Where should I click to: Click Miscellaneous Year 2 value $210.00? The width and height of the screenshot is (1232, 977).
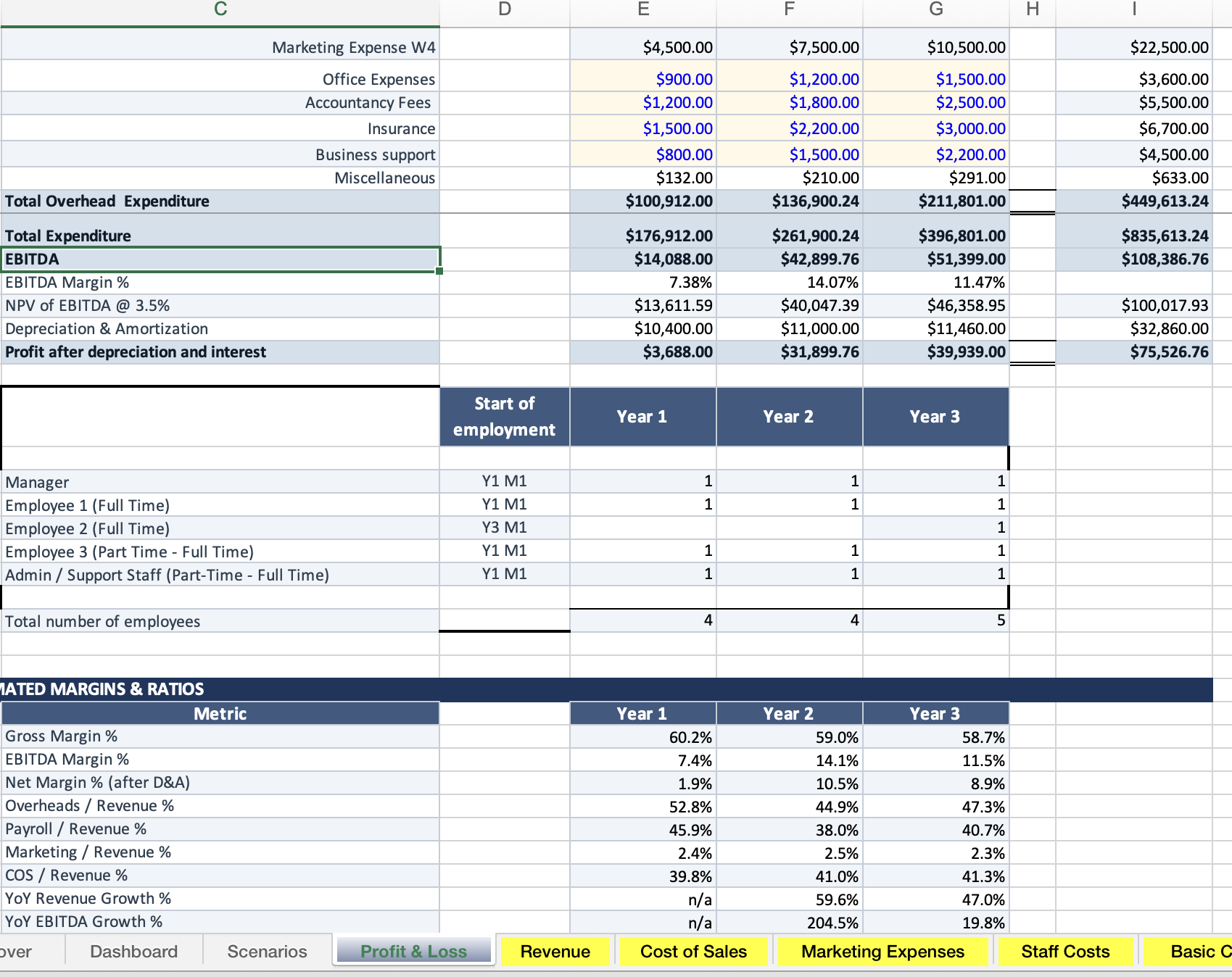click(x=790, y=178)
